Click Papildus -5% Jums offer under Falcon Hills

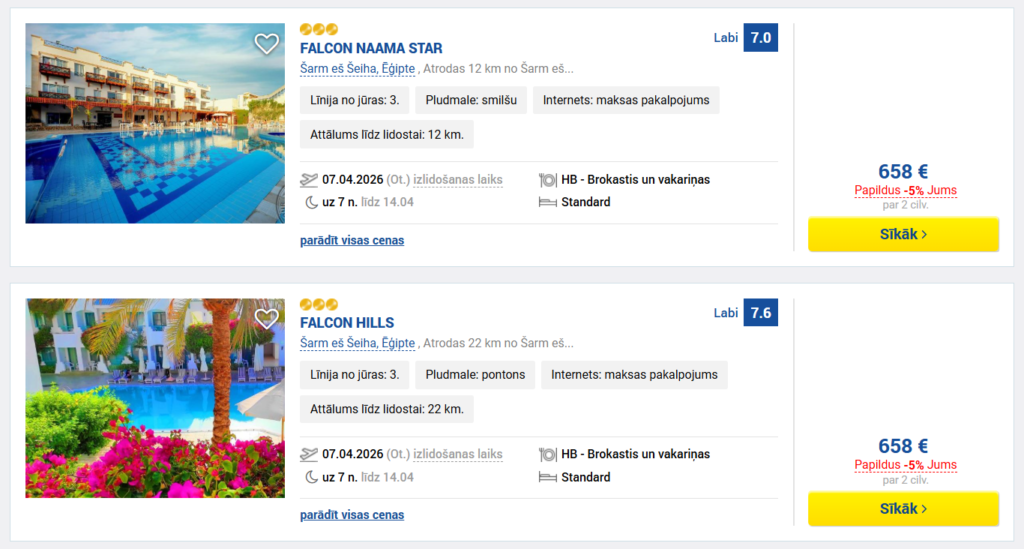click(905, 465)
